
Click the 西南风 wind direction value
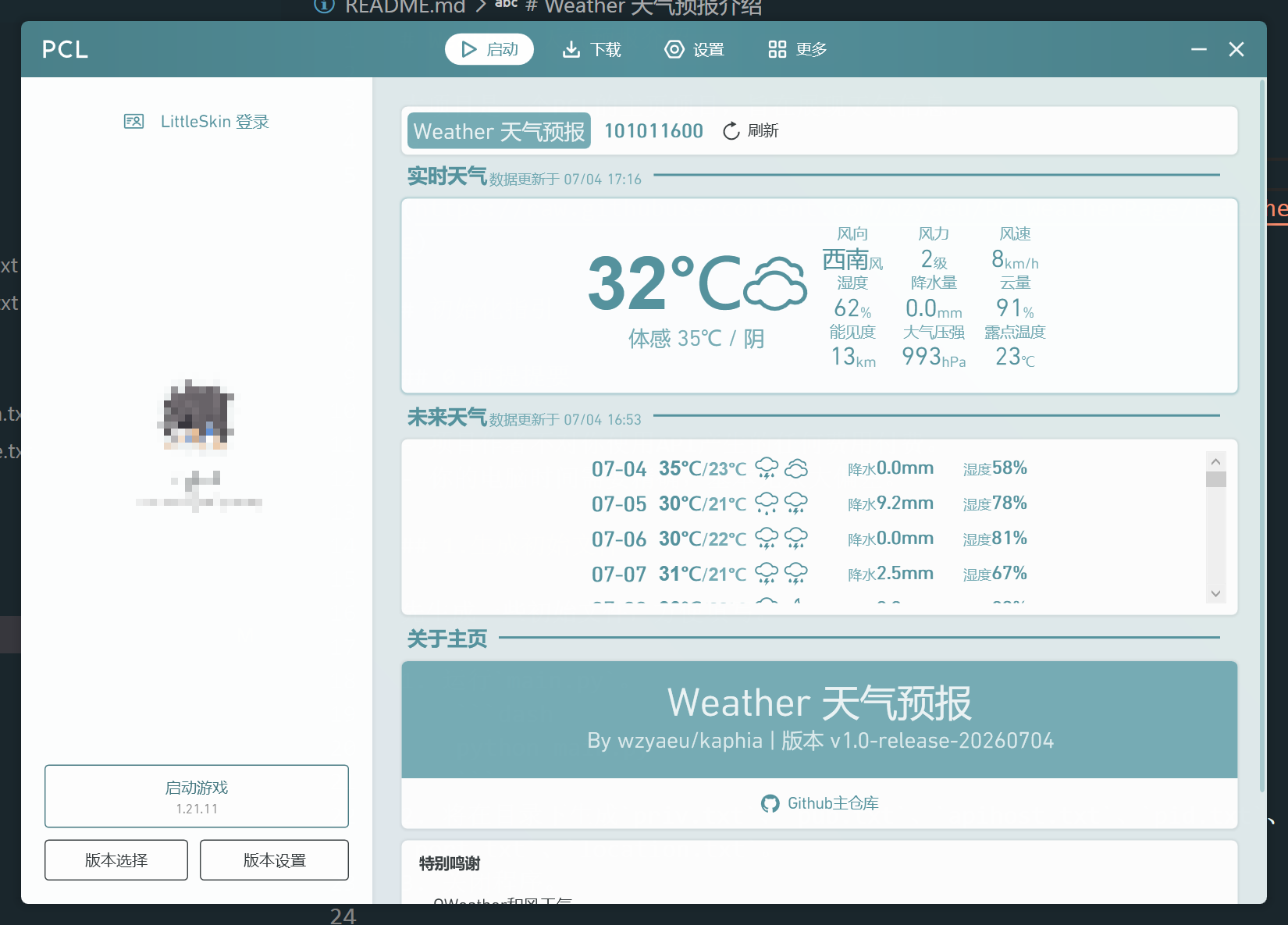point(852,259)
